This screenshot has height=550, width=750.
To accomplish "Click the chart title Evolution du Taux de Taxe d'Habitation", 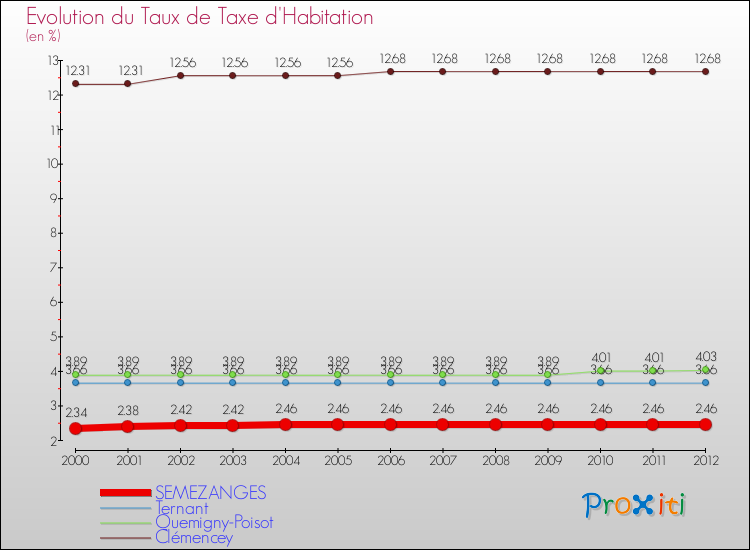I will coord(199,17).
